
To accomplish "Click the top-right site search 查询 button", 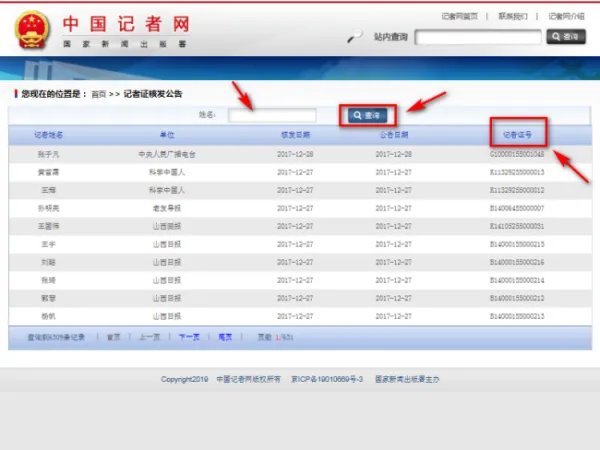I will 565,37.
